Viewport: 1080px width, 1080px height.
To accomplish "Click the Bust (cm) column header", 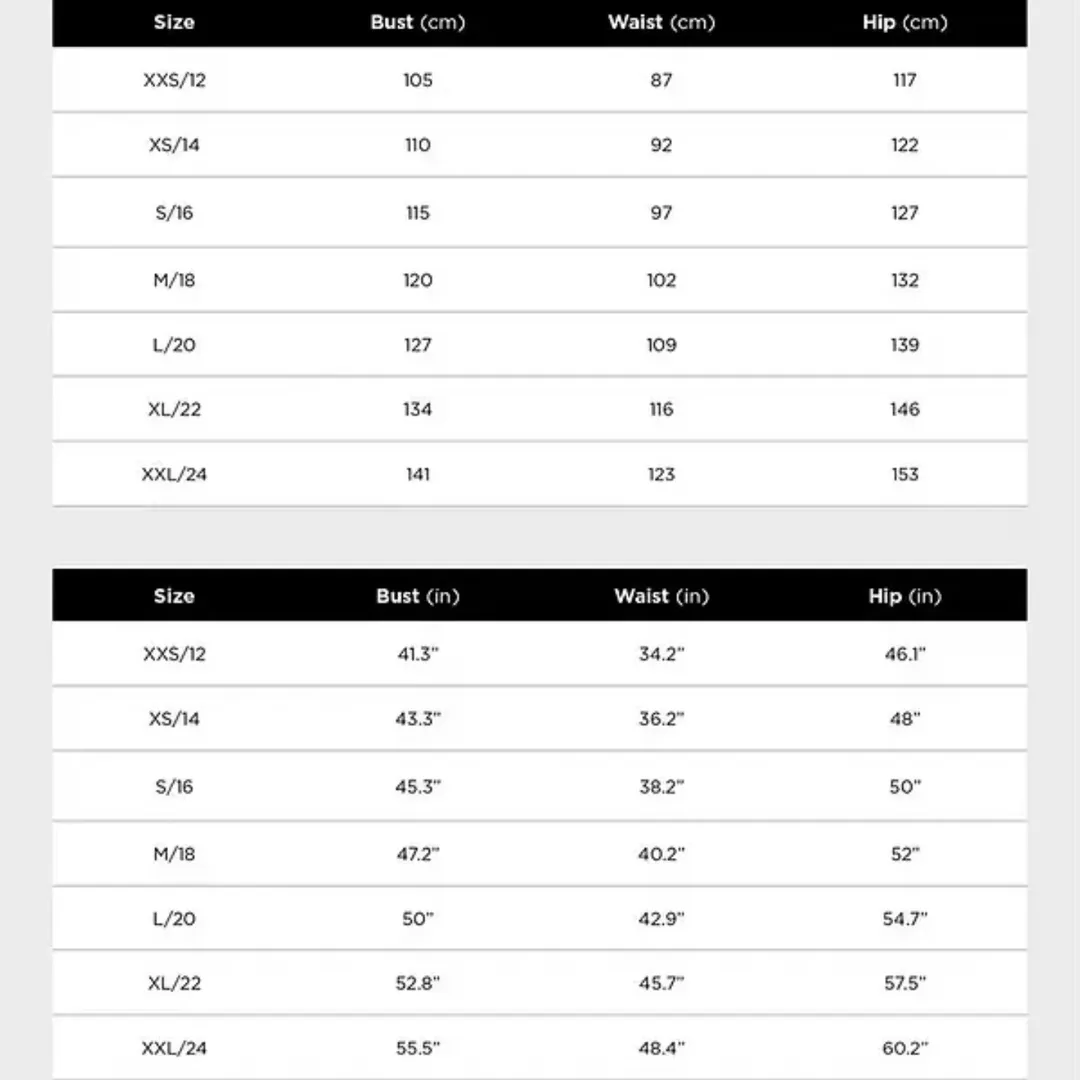I will pyautogui.click(x=418, y=23).
